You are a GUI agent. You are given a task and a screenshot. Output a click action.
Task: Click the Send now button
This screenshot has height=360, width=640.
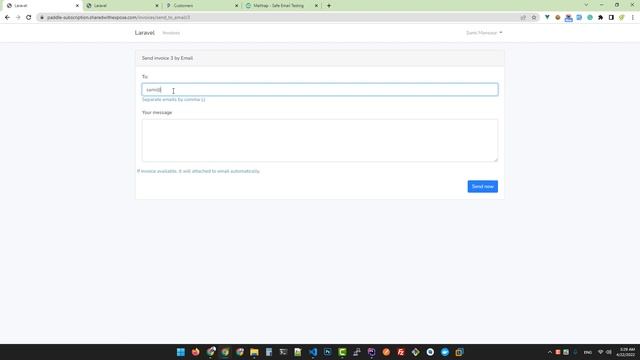[482, 187]
